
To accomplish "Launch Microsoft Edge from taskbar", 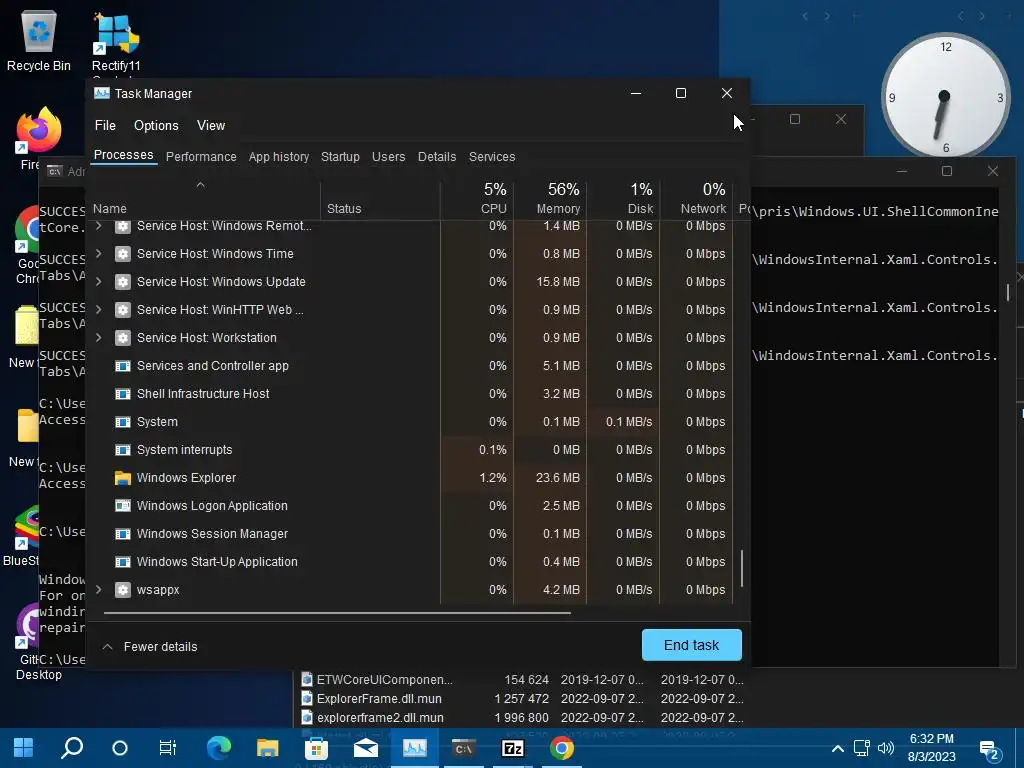I will coord(219,748).
